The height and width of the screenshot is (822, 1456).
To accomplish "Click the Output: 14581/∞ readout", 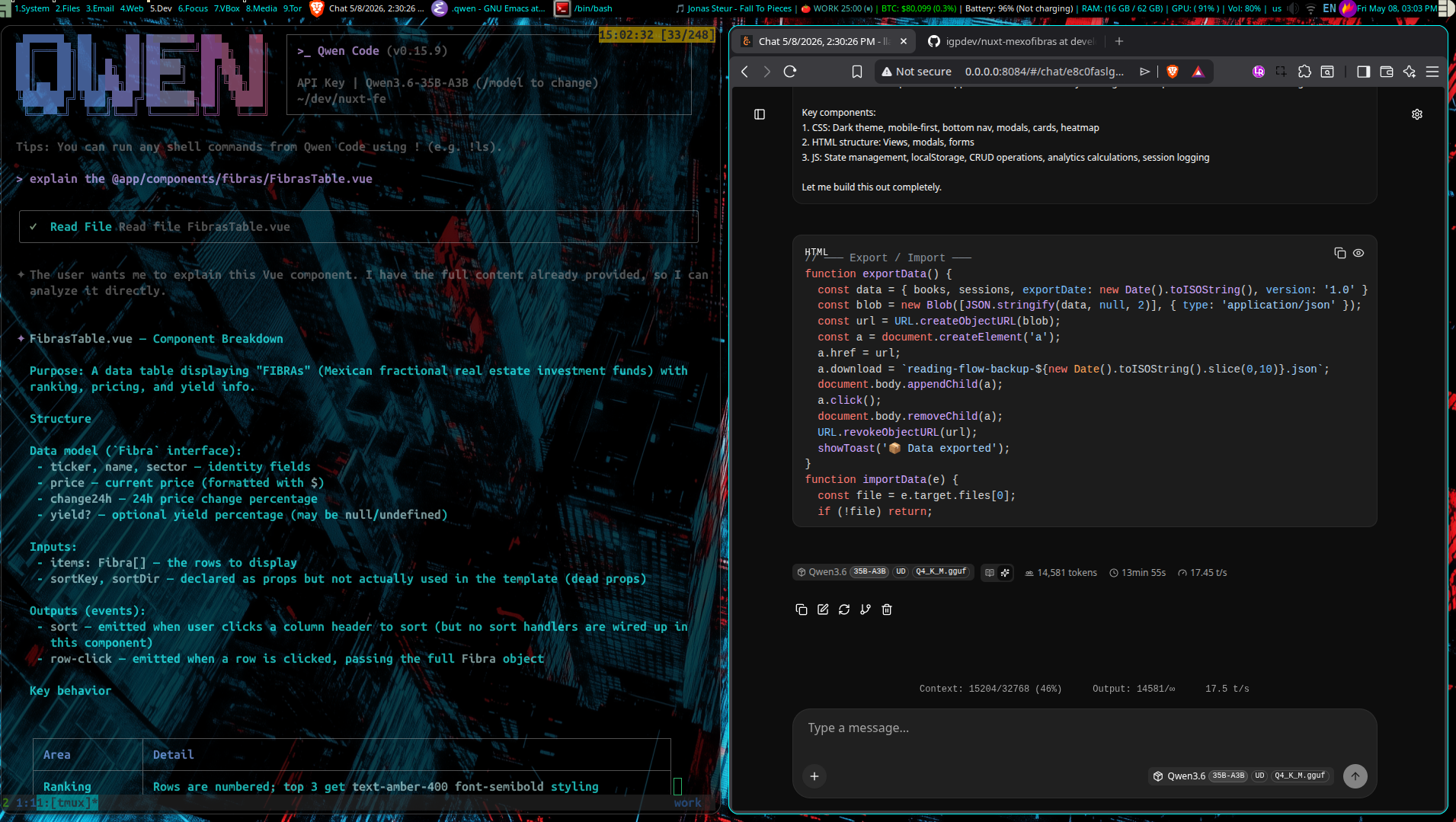I will 1134,689.
